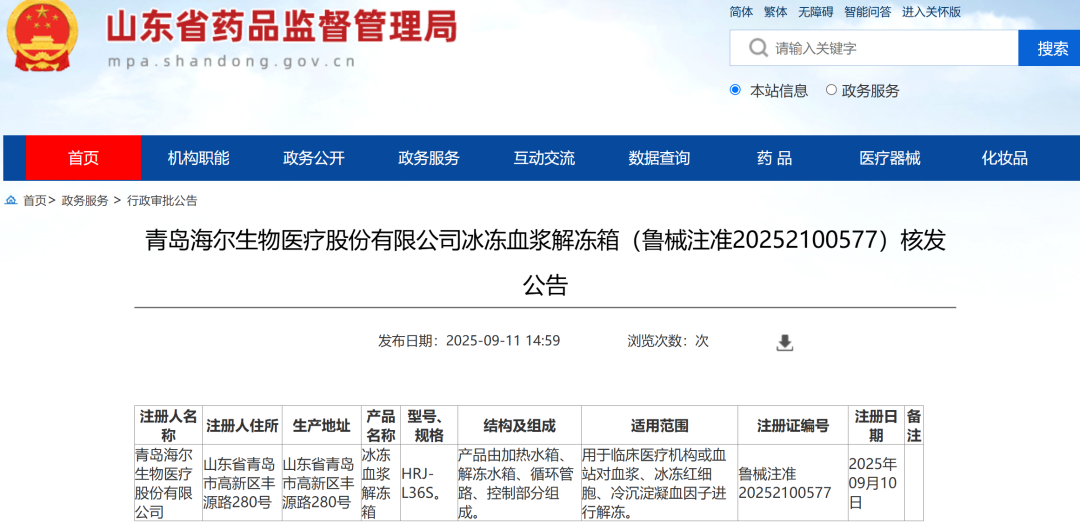1080x523 pixels.
Task: Click the 备注 column header
Action: pos(914,425)
